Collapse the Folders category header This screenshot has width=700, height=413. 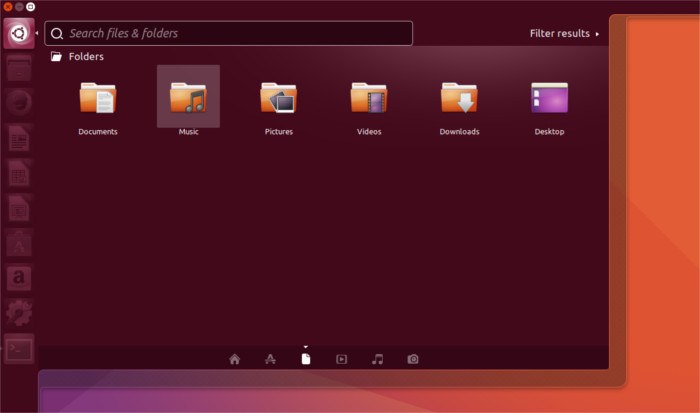pyautogui.click(x=77, y=57)
